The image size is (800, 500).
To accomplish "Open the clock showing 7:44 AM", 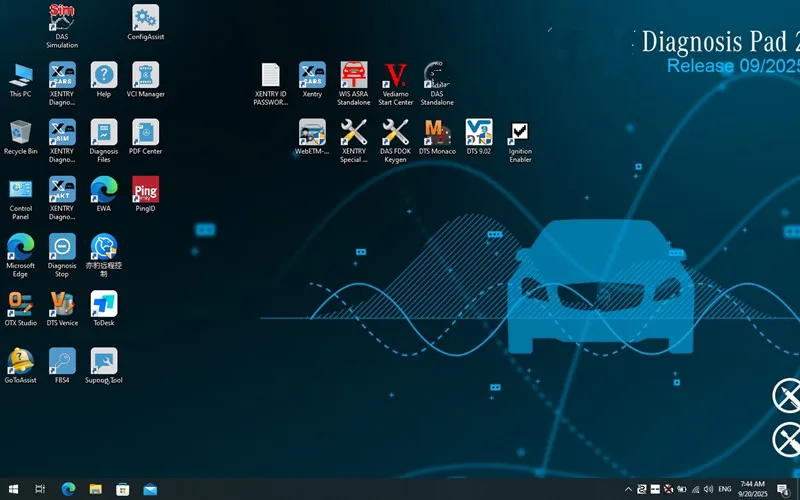I will (753, 489).
